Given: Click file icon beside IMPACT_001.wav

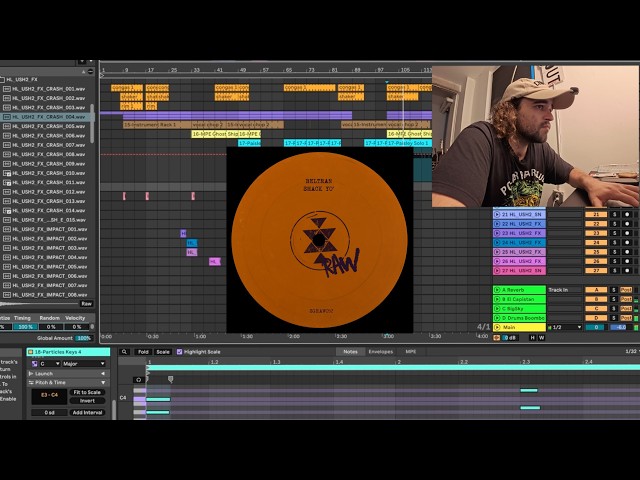Looking at the screenshot, I should click(7, 229).
